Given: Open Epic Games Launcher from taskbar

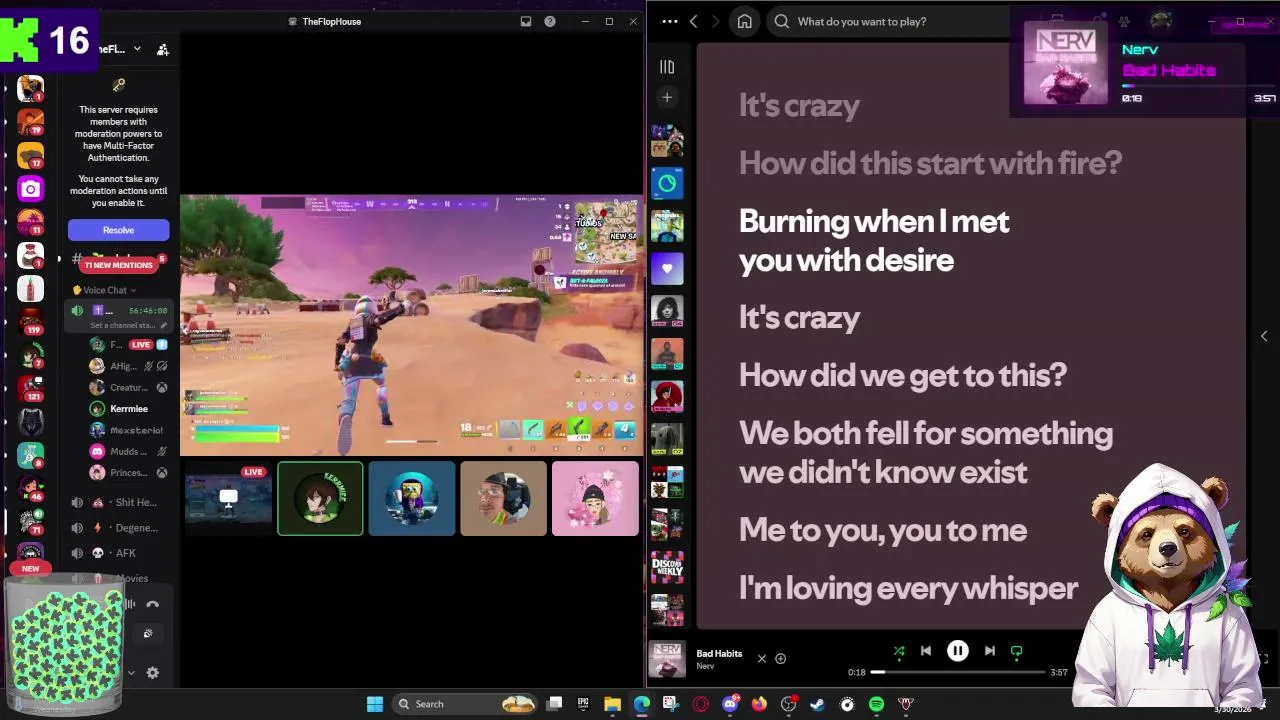Looking at the screenshot, I should tap(583, 704).
